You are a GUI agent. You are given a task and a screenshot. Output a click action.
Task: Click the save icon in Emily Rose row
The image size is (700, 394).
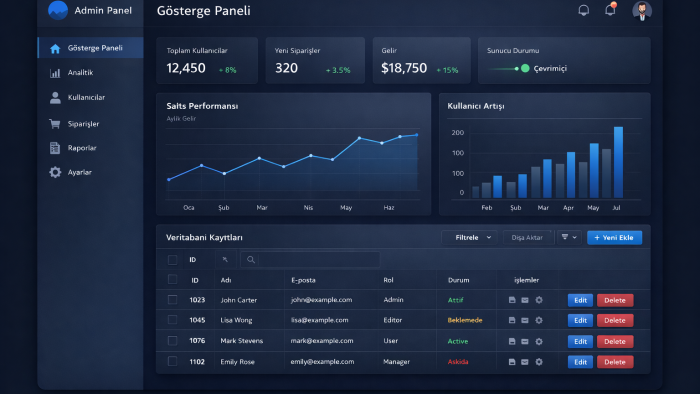point(512,362)
